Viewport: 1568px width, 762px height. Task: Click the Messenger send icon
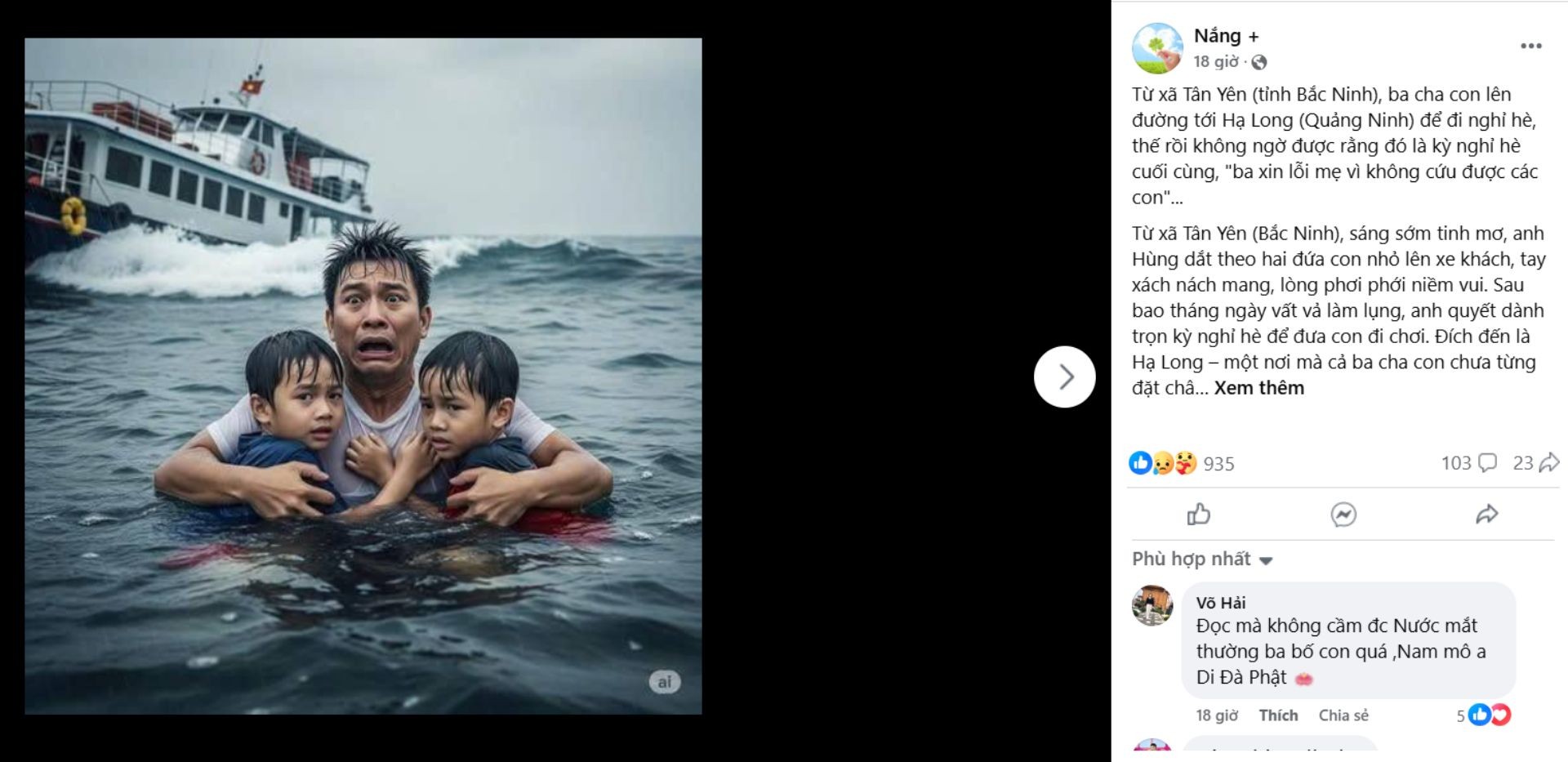click(x=1343, y=514)
